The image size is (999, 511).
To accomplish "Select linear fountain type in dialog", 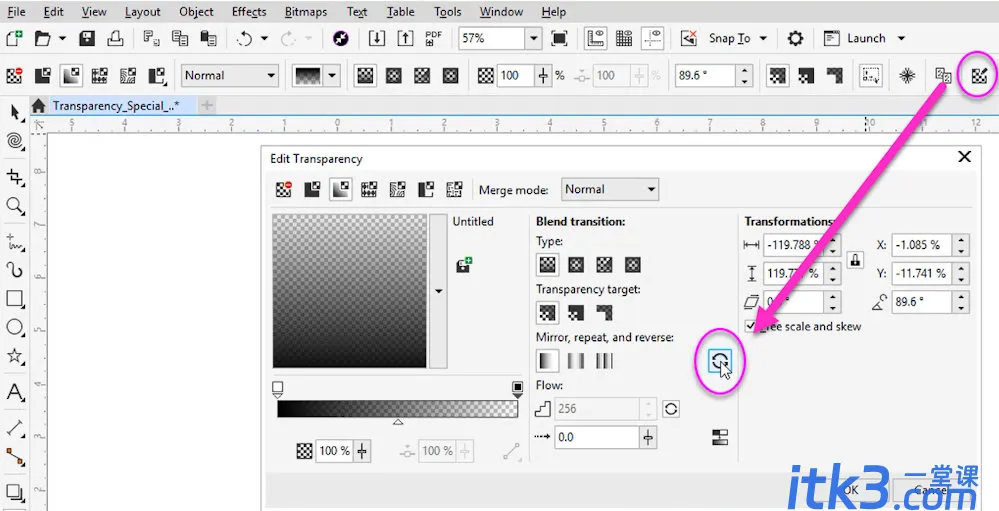I will pyautogui.click(x=547, y=264).
